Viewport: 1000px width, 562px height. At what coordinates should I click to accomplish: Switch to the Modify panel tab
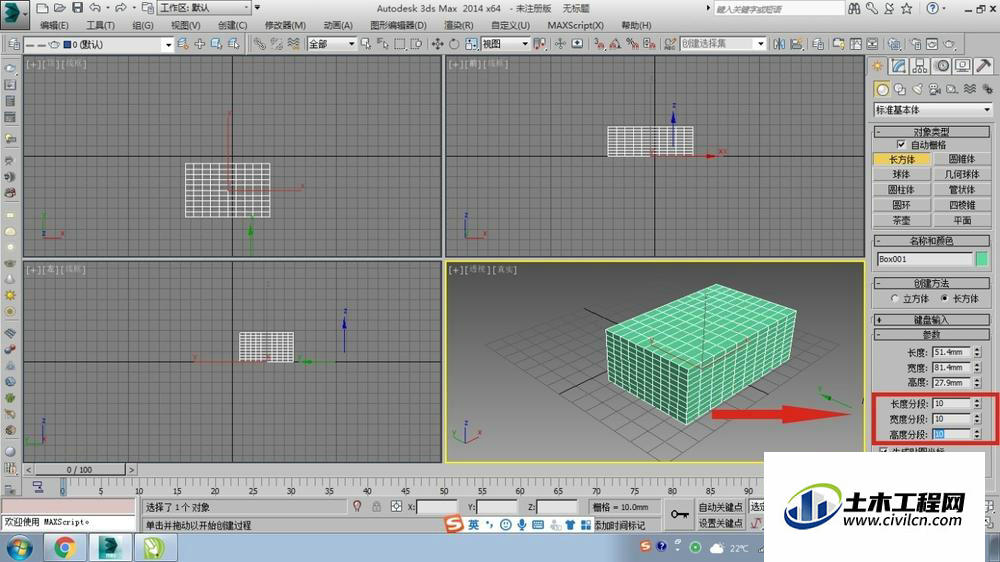(x=899, y=66)
